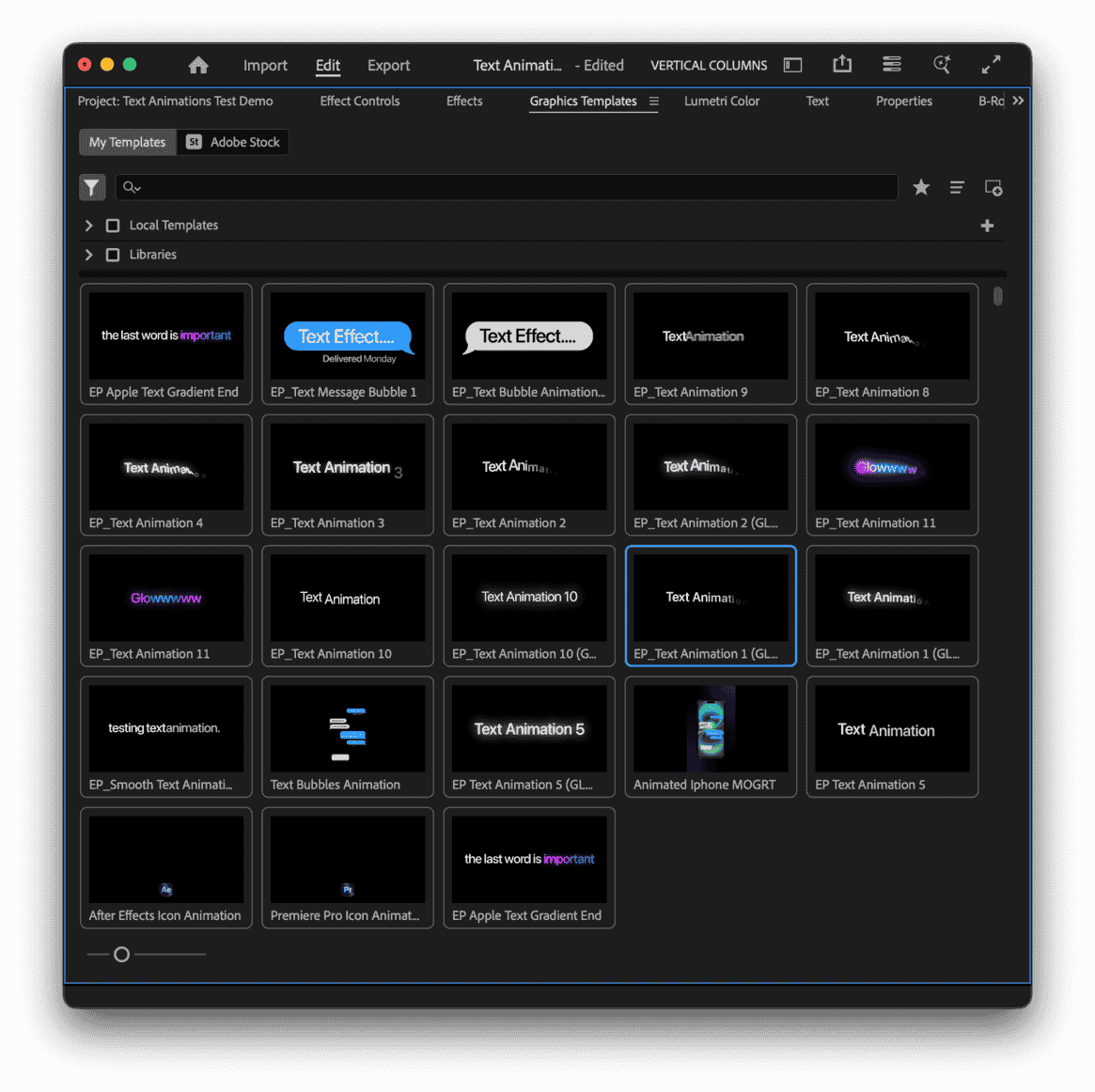
Task: Click the add folder icon beside sort
Action: pyautogui.click(x=993, y=188)
